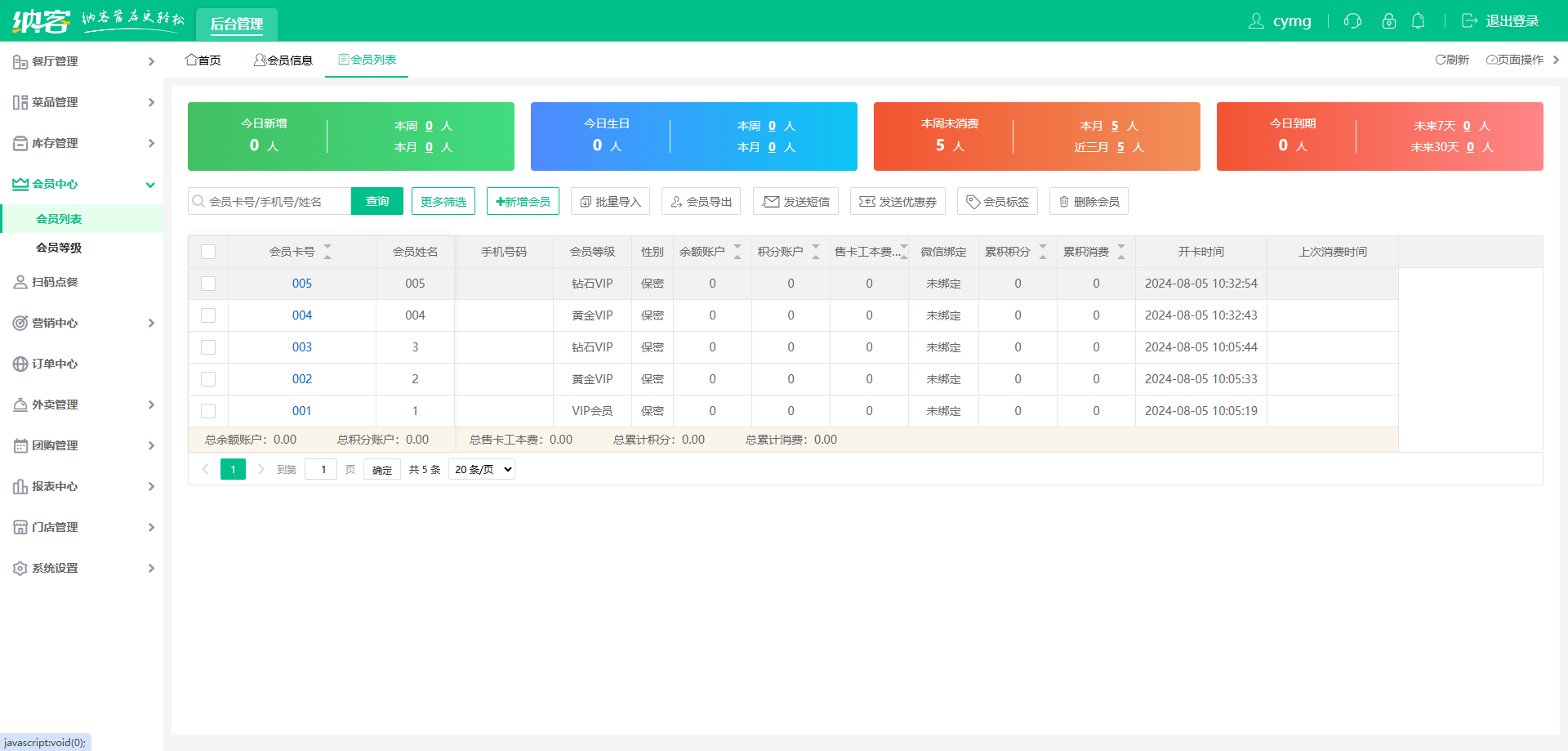This screenshot has width=1568, height=751.
Task: Click the 新增会员 button
Action: coord(523,201)
